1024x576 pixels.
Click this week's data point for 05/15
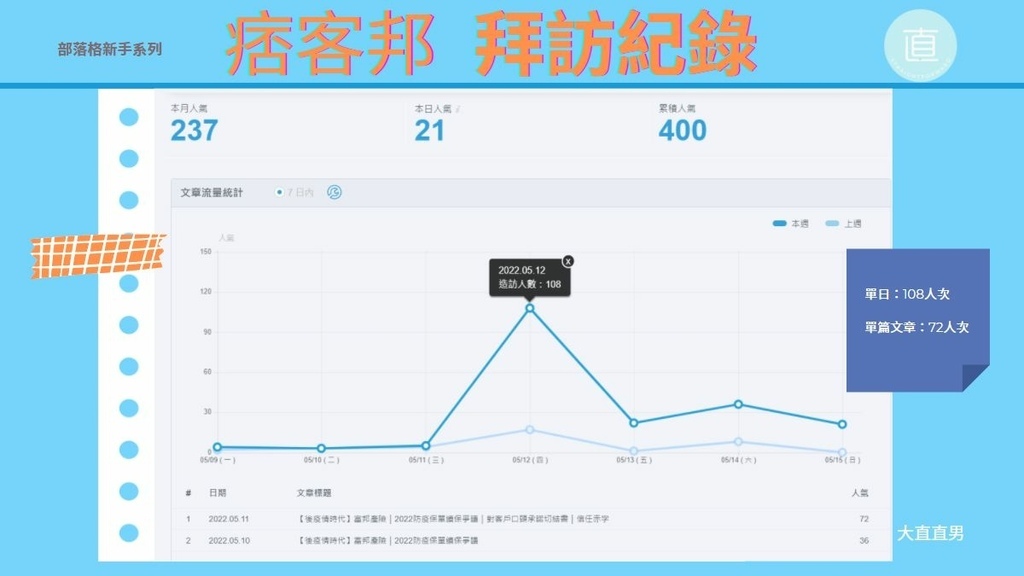842,424
